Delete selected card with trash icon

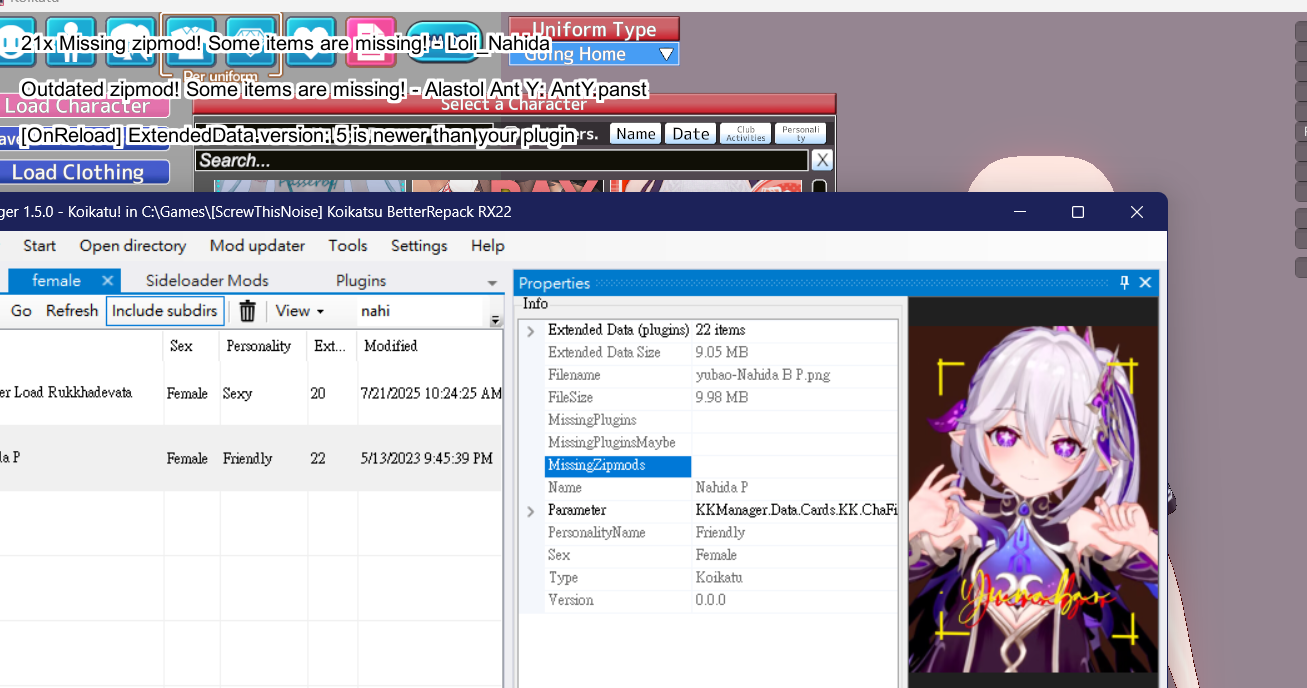pyautogui.click(x=247, y=311)
